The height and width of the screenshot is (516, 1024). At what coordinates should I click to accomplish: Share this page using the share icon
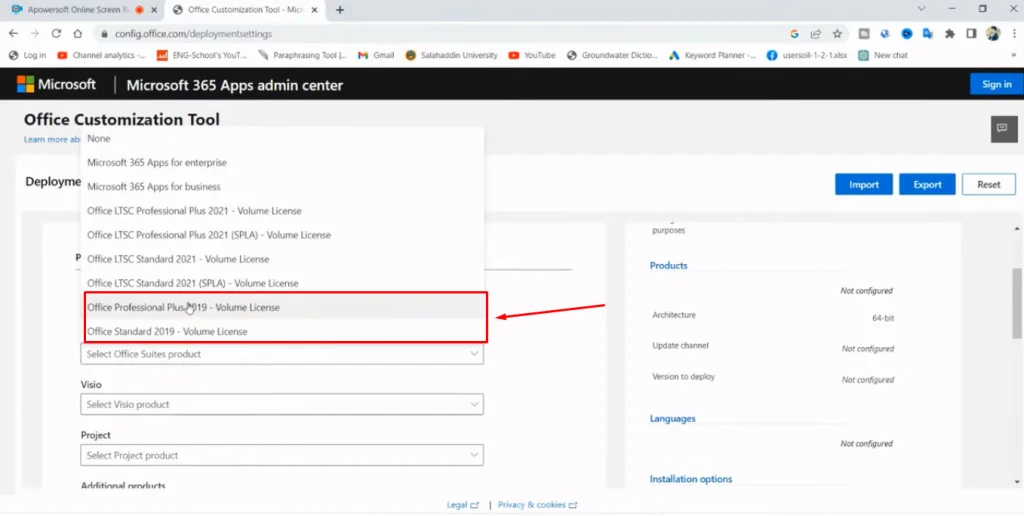click(816, 34)
